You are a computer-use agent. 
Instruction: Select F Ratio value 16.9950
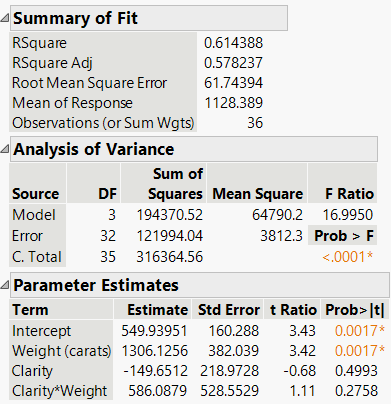[x=348, y=215]
